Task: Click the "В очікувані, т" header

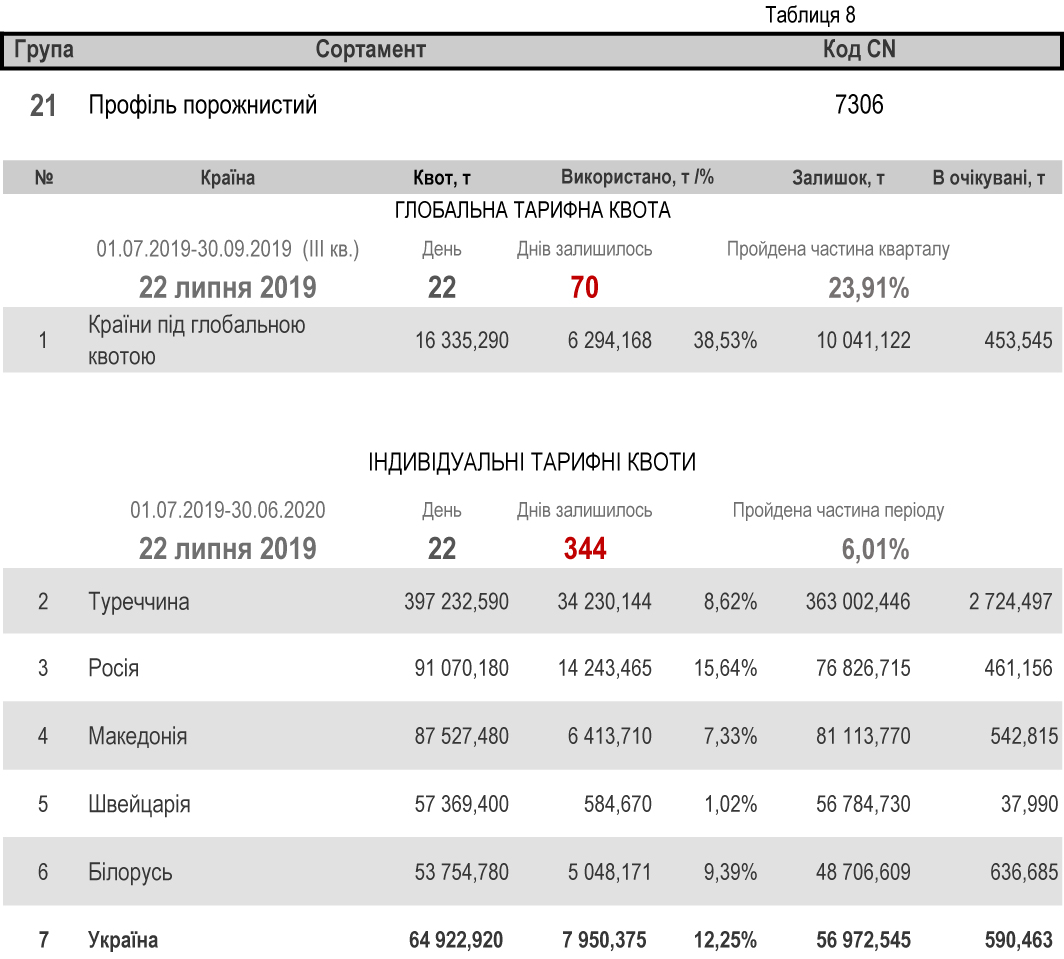Action: click(988, 178)
